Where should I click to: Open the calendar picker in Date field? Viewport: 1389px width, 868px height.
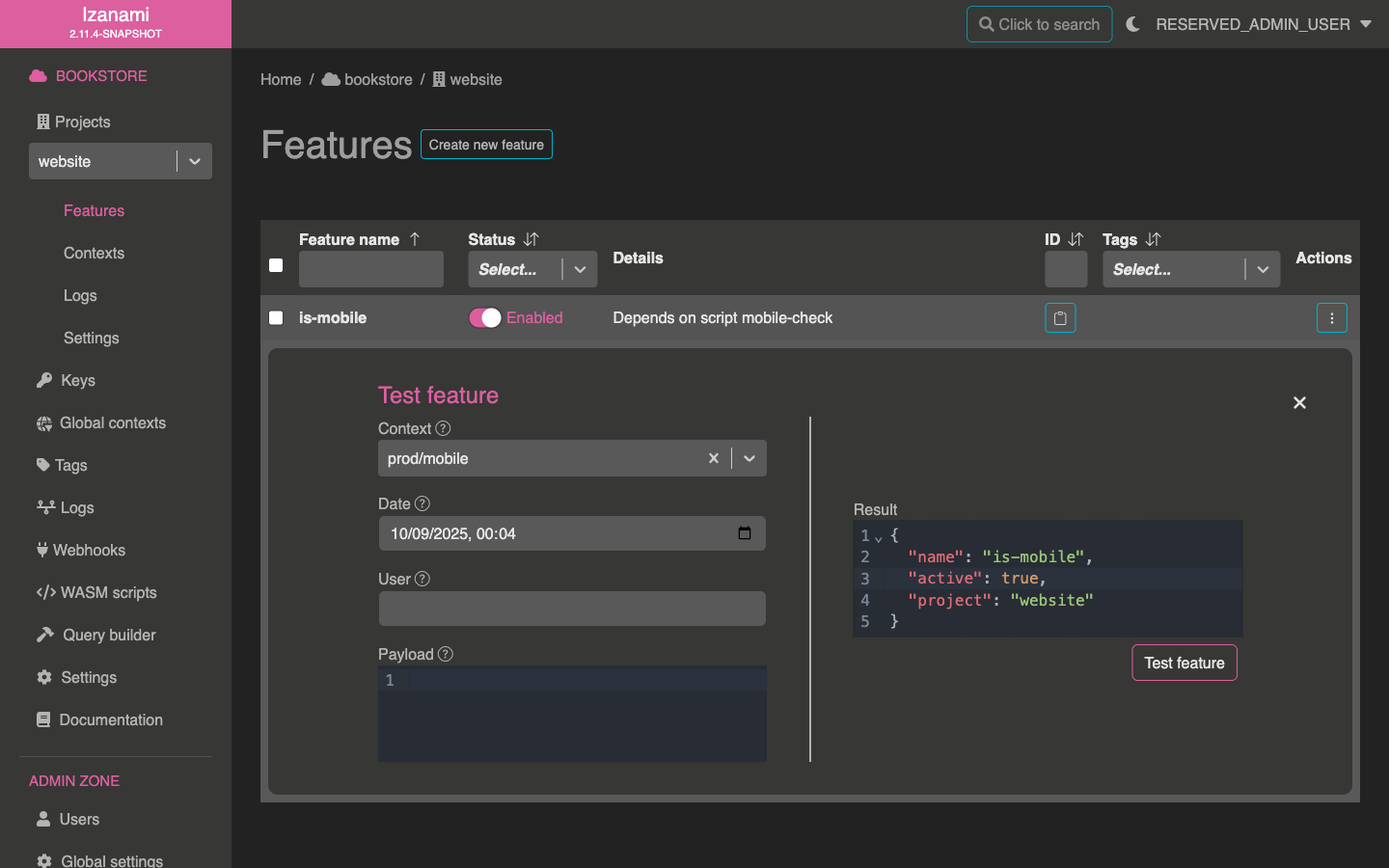(x=745, y=533)
